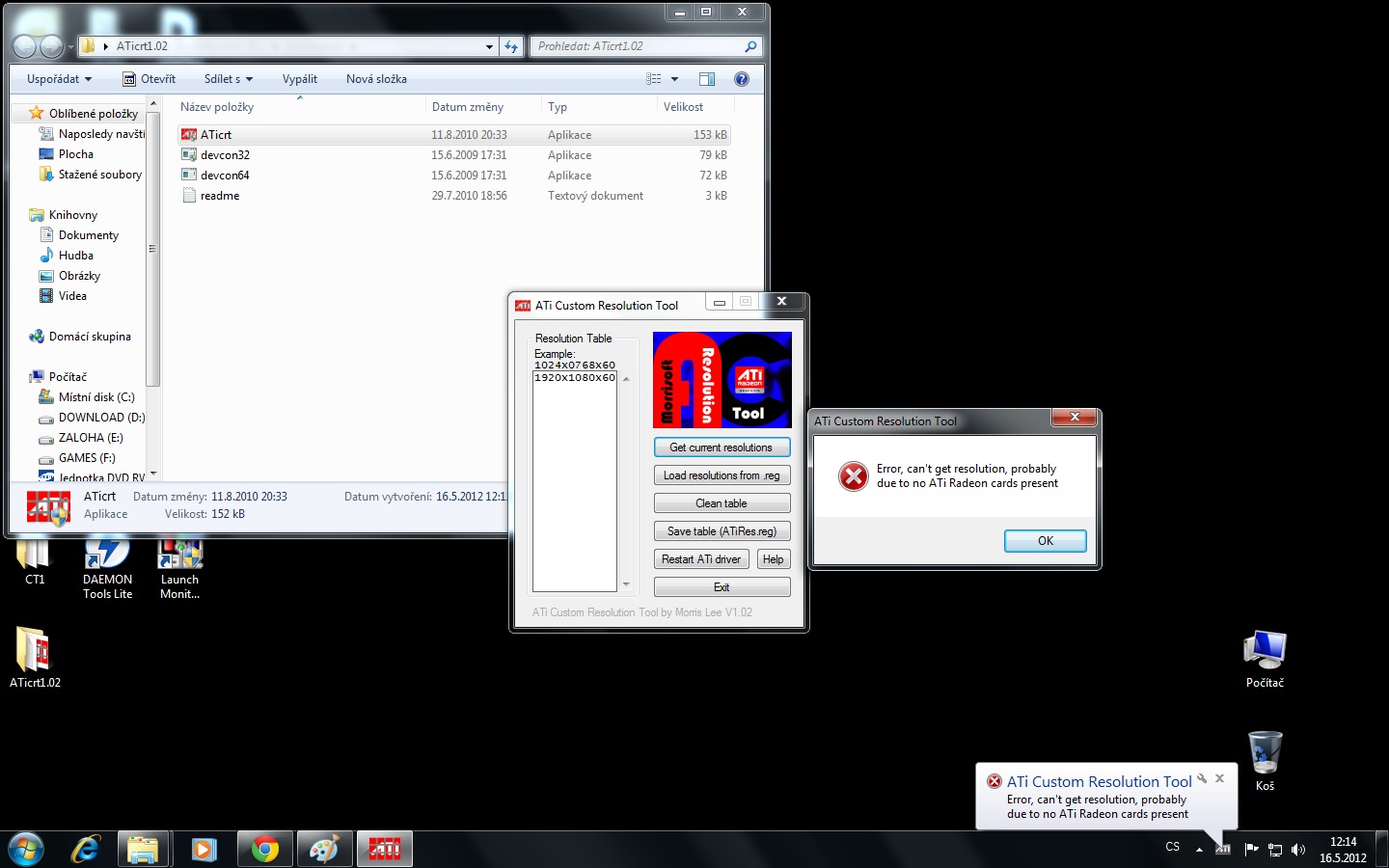Open options wrench in the notification balloon
This screenshot has width=1389, height=868.
(x=1202, y=778)
